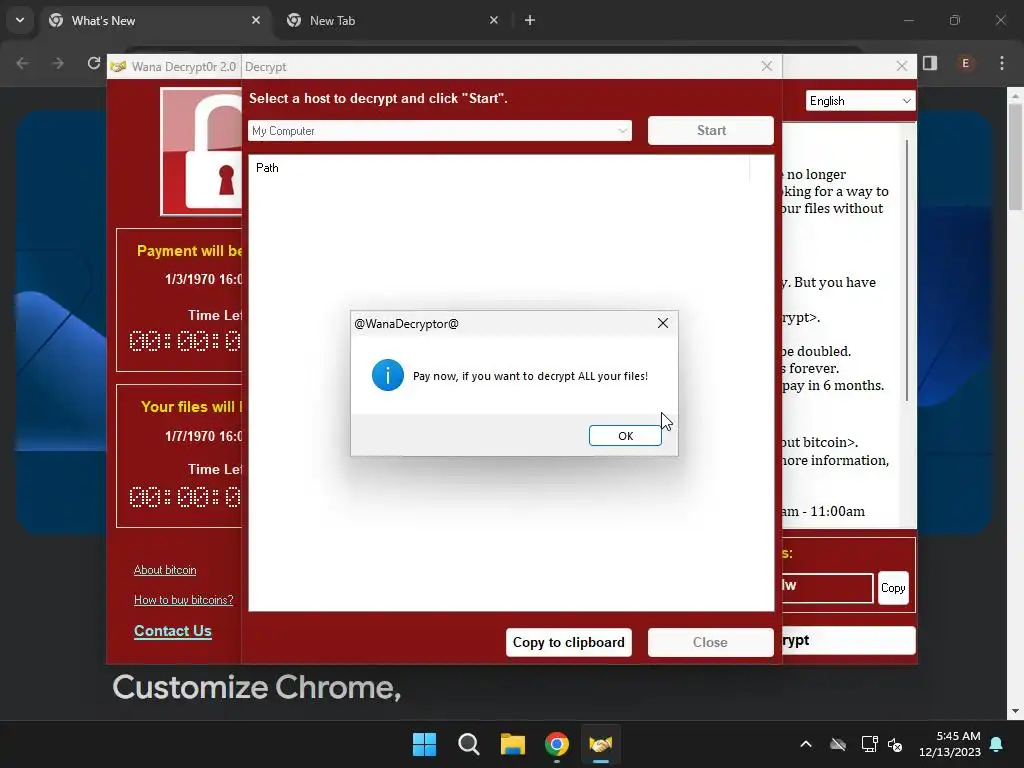The image size is (1024, 768).
Task: Click the Customize Chrome, heading text
Action: tap(256, 687)
